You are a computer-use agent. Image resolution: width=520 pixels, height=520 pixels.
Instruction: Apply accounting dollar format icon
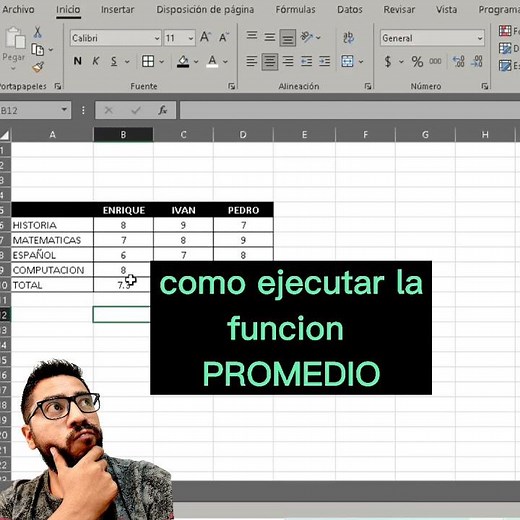pyautogui.click(x=388, y=62)
